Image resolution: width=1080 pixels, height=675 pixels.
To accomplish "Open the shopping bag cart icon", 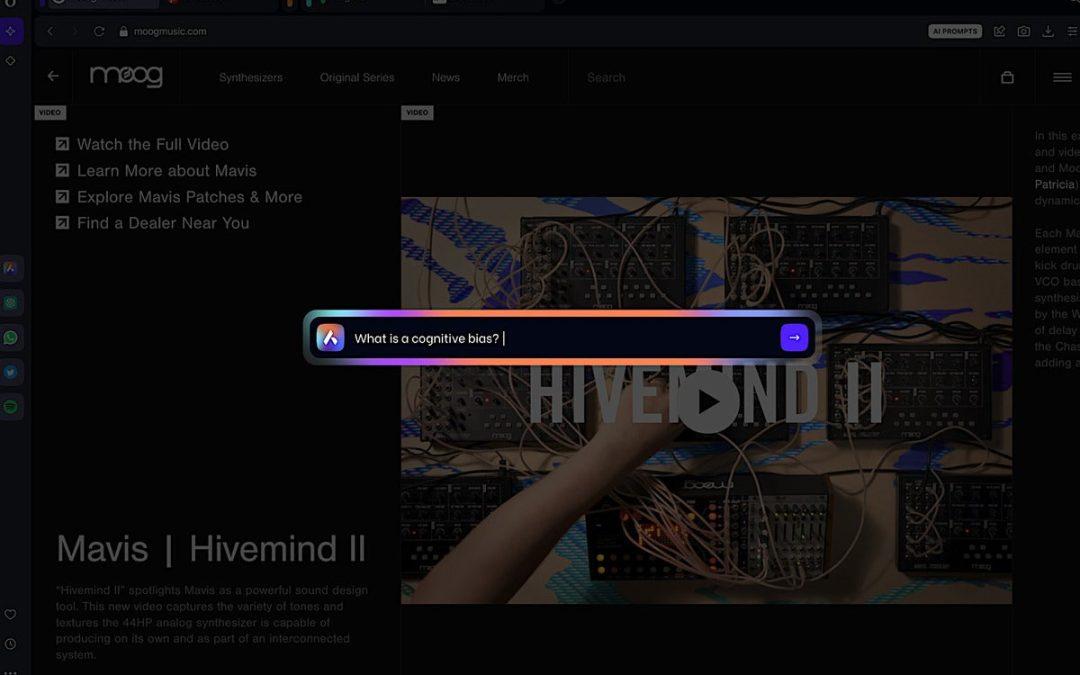I will [x=1007, y=77].
